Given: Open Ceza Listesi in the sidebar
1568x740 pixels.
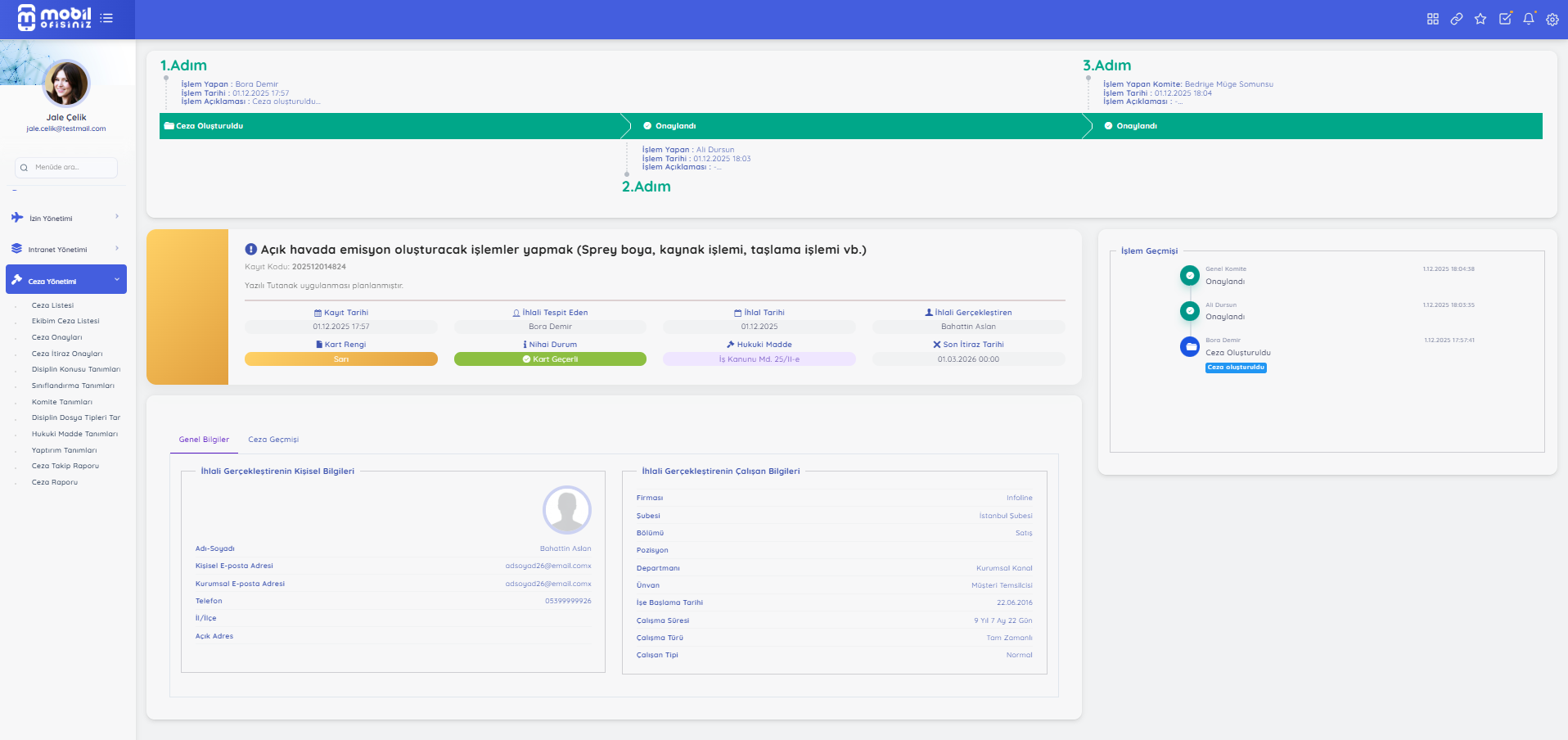Looking at the screenshot, I should click(x=52, y=305).
